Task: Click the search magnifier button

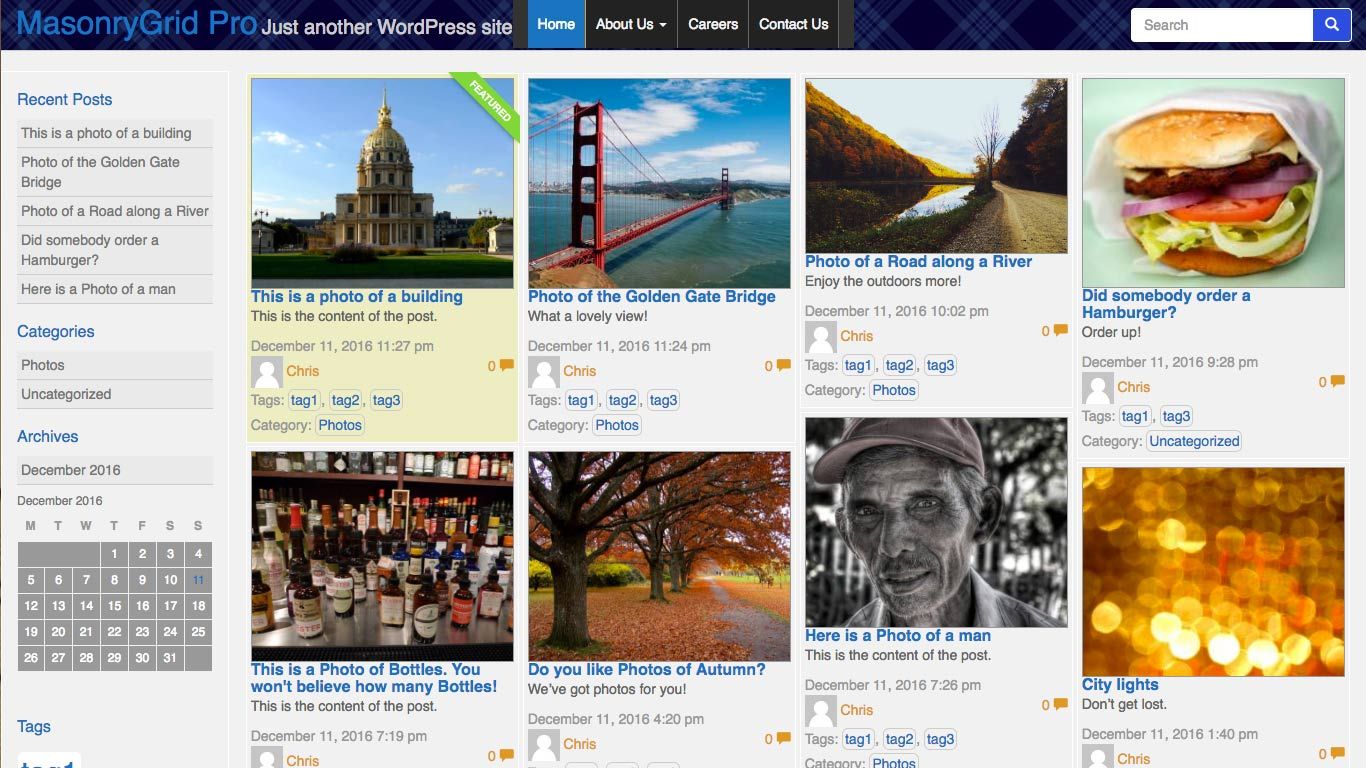Action: 1331,25
